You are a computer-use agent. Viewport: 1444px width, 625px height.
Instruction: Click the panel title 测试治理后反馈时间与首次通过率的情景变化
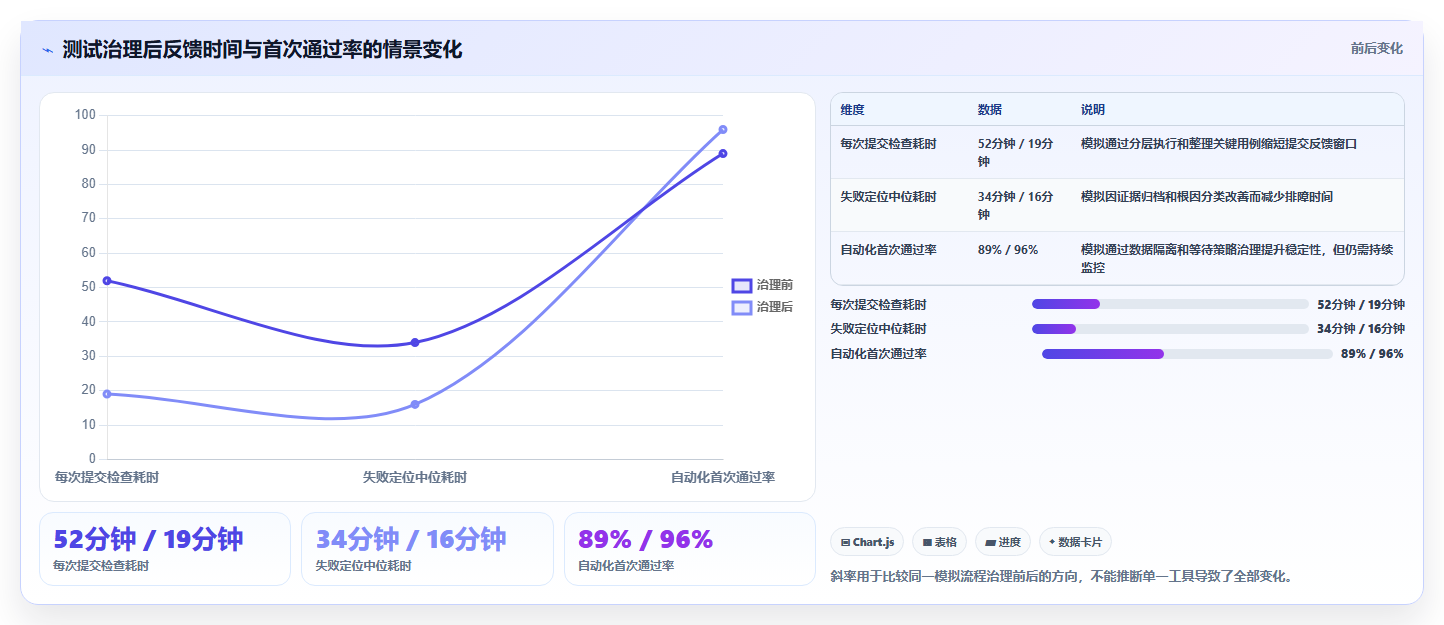pos(262,50)
